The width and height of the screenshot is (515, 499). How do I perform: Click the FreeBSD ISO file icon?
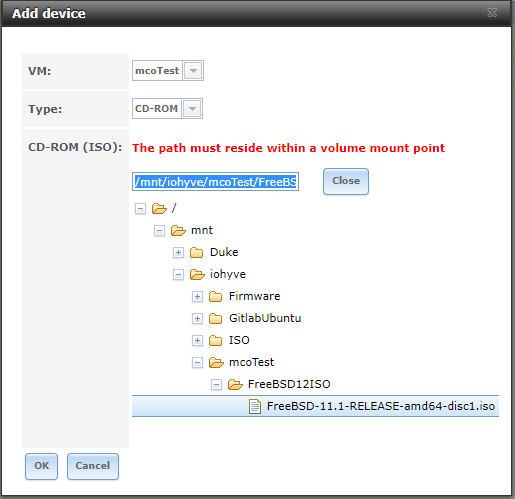[x=255, y=407]
